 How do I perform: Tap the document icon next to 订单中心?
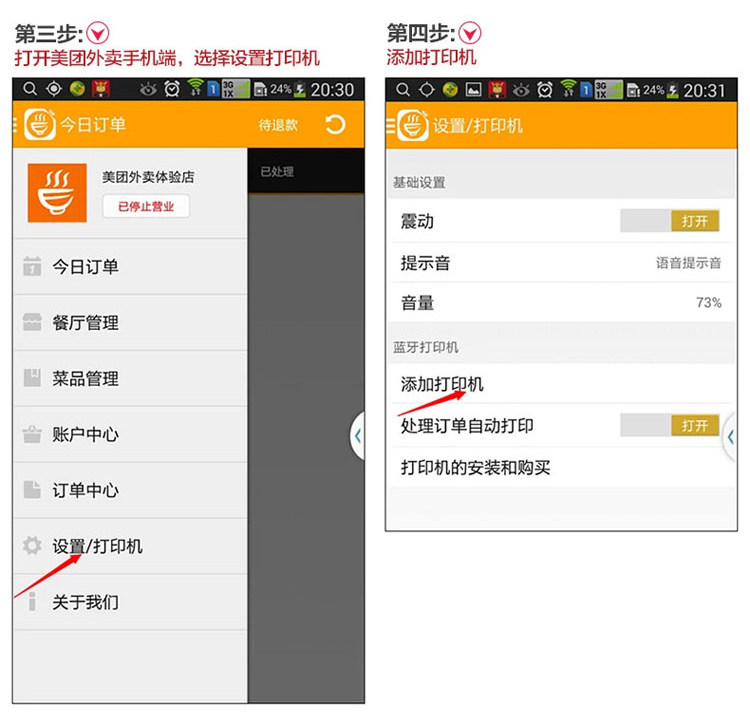point(32,489)
